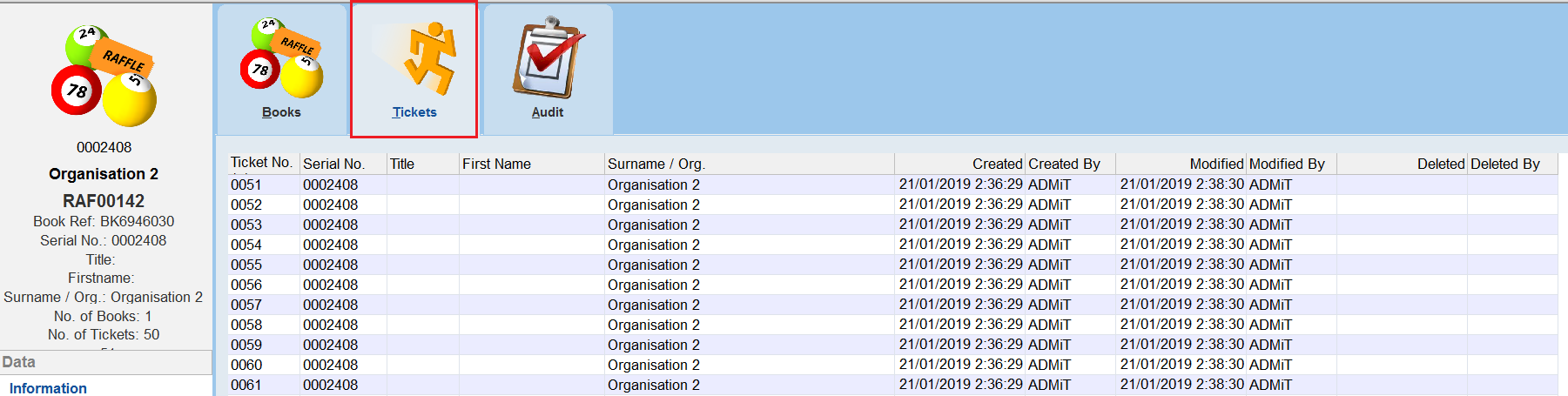The image size is (1568, 396).
Task: Open the Information link in the sidebar
Action: tap(48, 388)
